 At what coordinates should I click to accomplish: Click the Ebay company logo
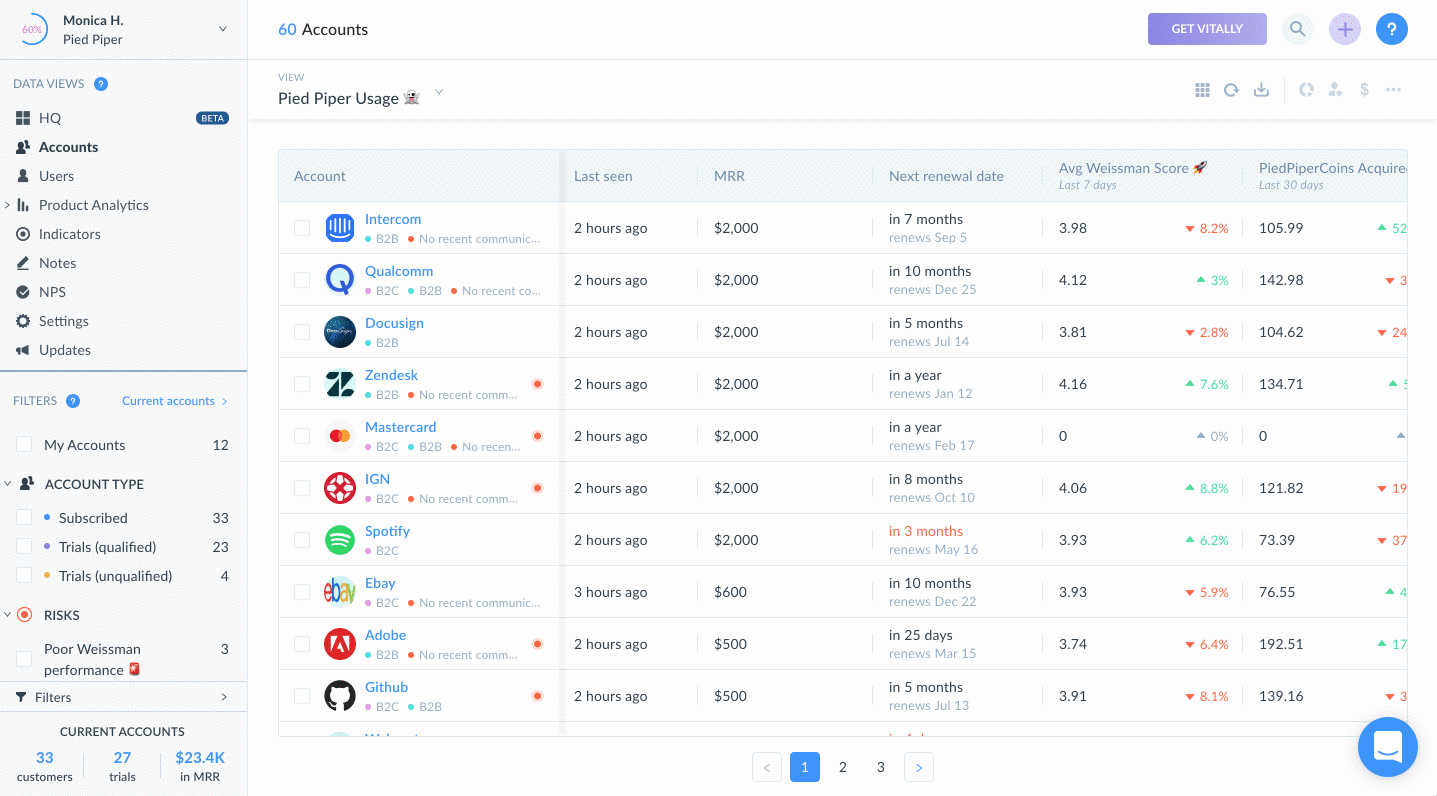[x=340, y=592]
